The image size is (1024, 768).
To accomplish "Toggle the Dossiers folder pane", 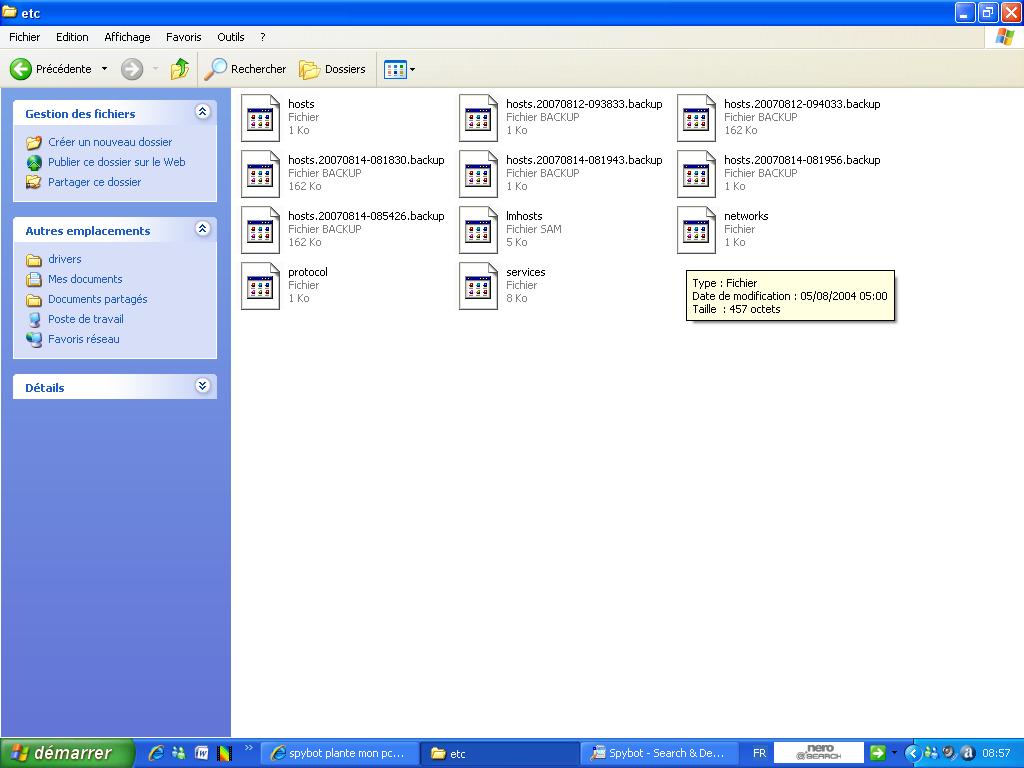I will tap(333, 69).
